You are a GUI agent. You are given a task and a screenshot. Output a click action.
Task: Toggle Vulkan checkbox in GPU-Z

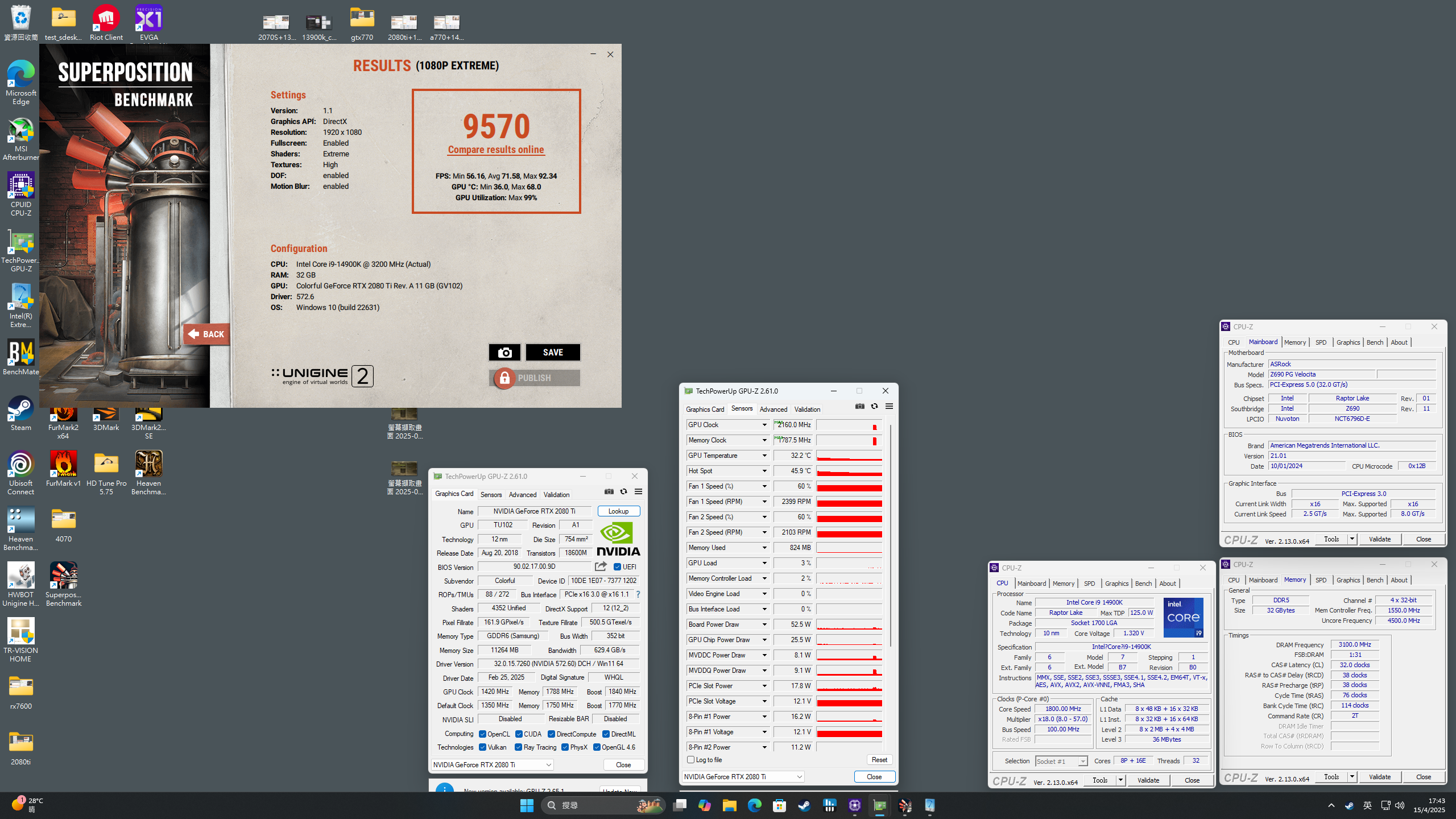[482, 747]
